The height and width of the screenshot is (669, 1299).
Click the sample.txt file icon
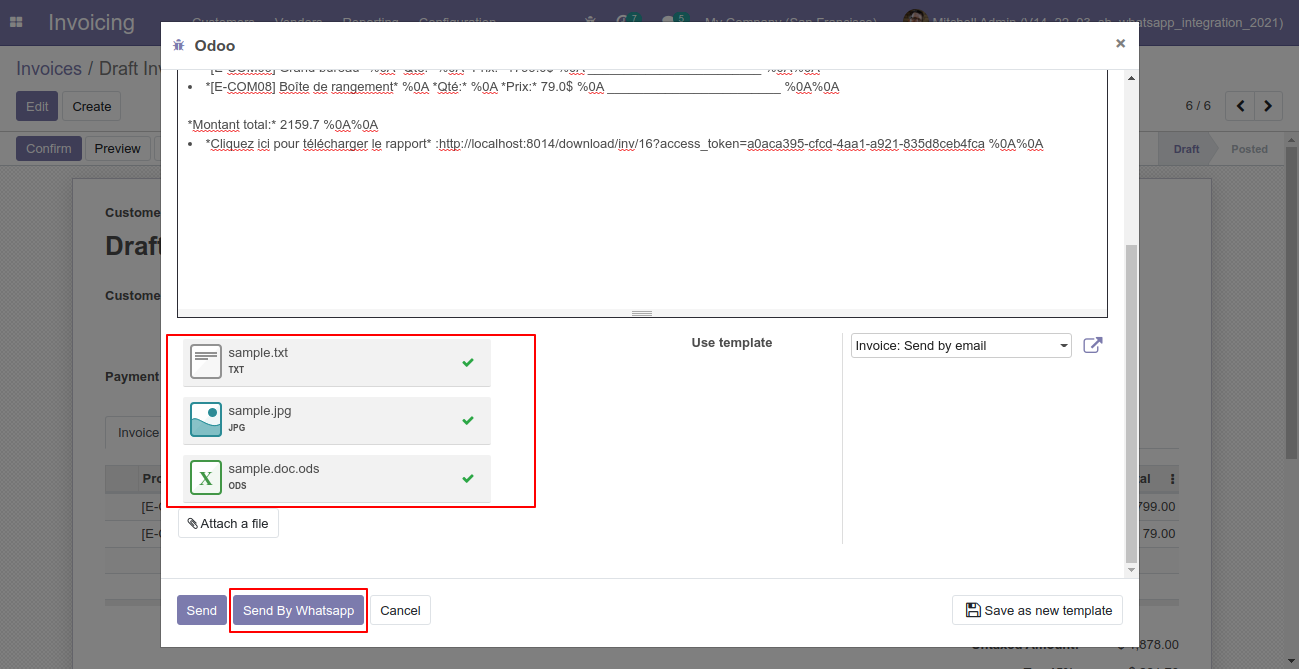point(206,361)
